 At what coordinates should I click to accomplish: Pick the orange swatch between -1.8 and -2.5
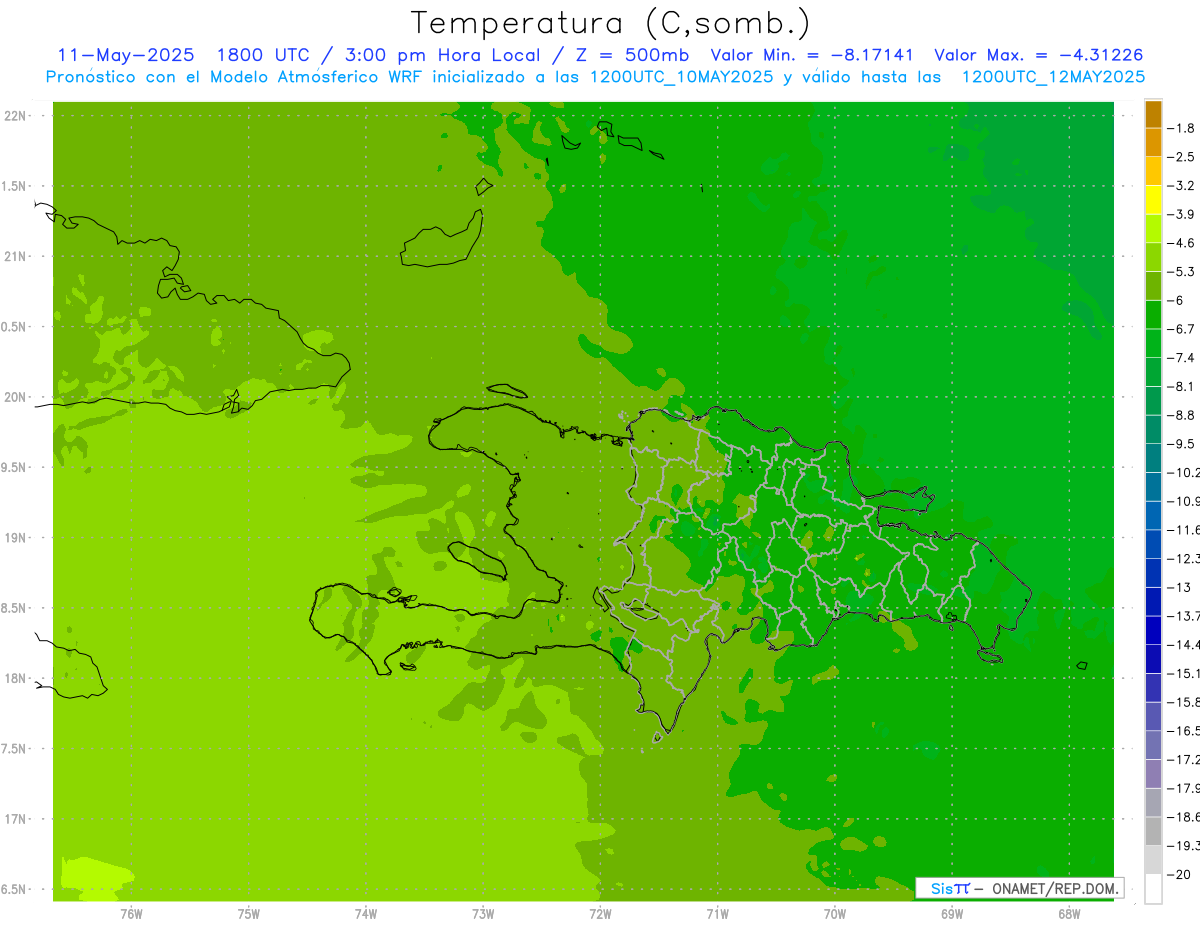(1153, 142)
